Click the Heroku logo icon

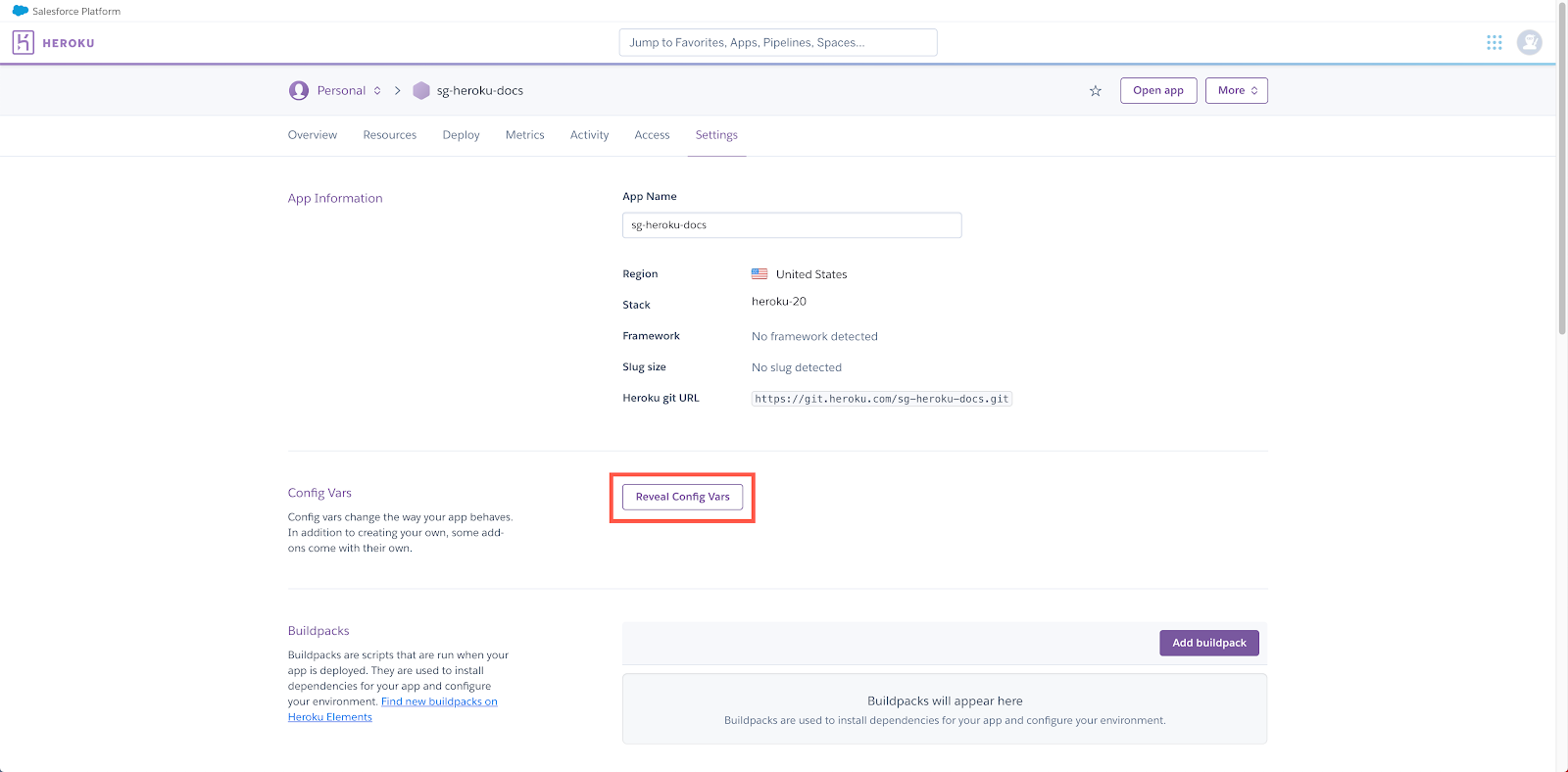(x=24, y=42)
